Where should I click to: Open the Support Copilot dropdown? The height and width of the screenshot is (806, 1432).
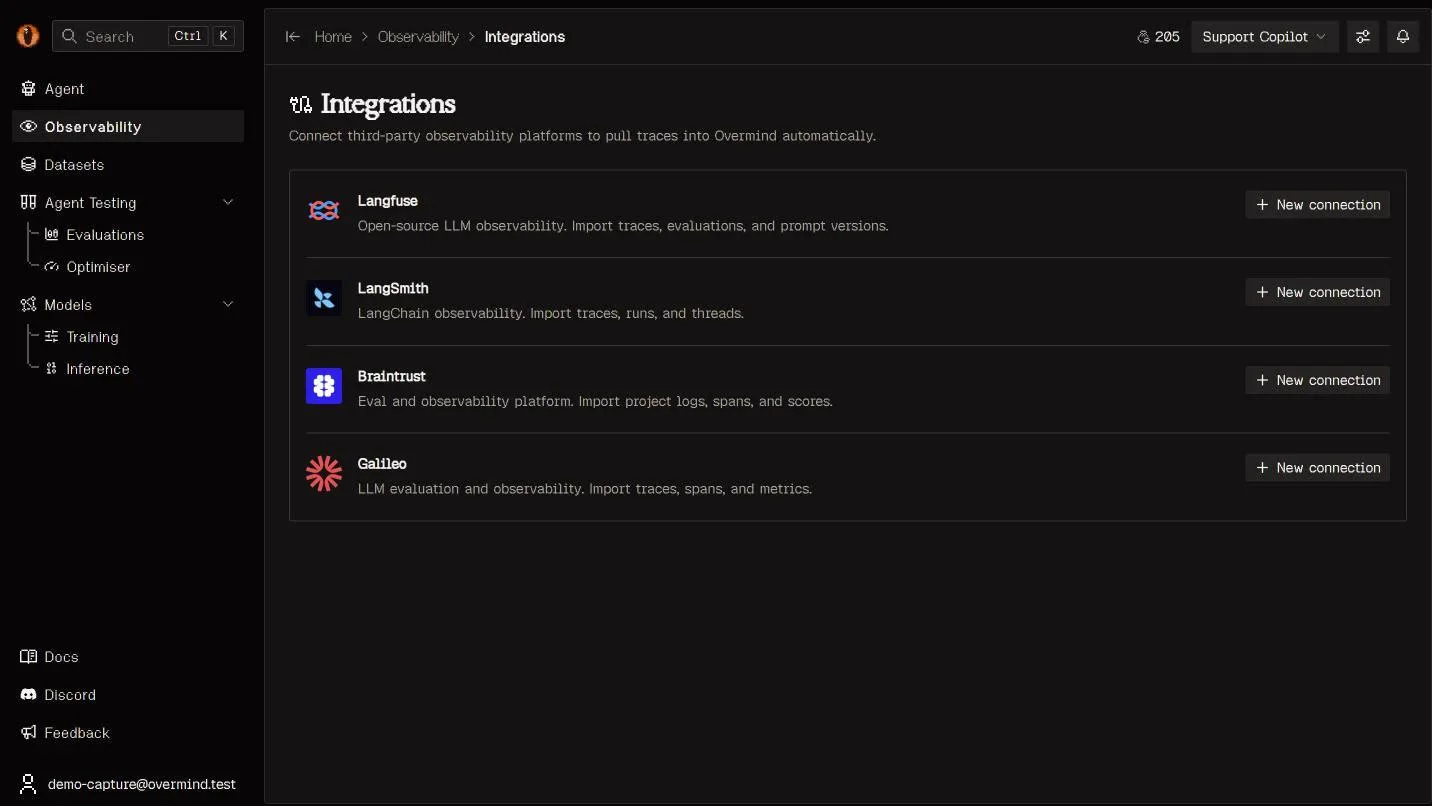pos(1264,37)
